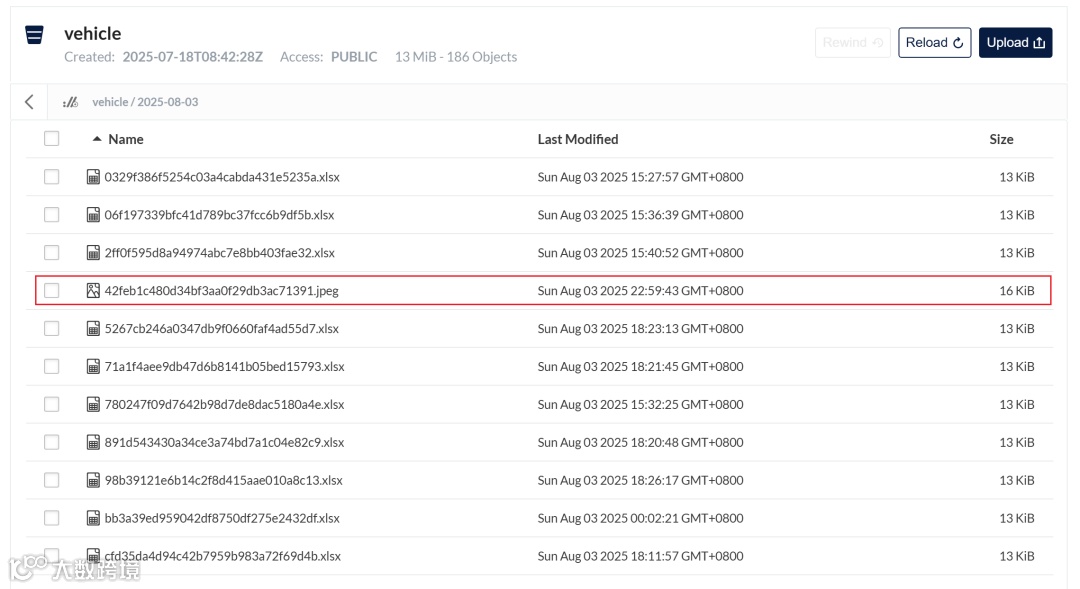Go back using the left chevron arrow

tap(29, 102)
